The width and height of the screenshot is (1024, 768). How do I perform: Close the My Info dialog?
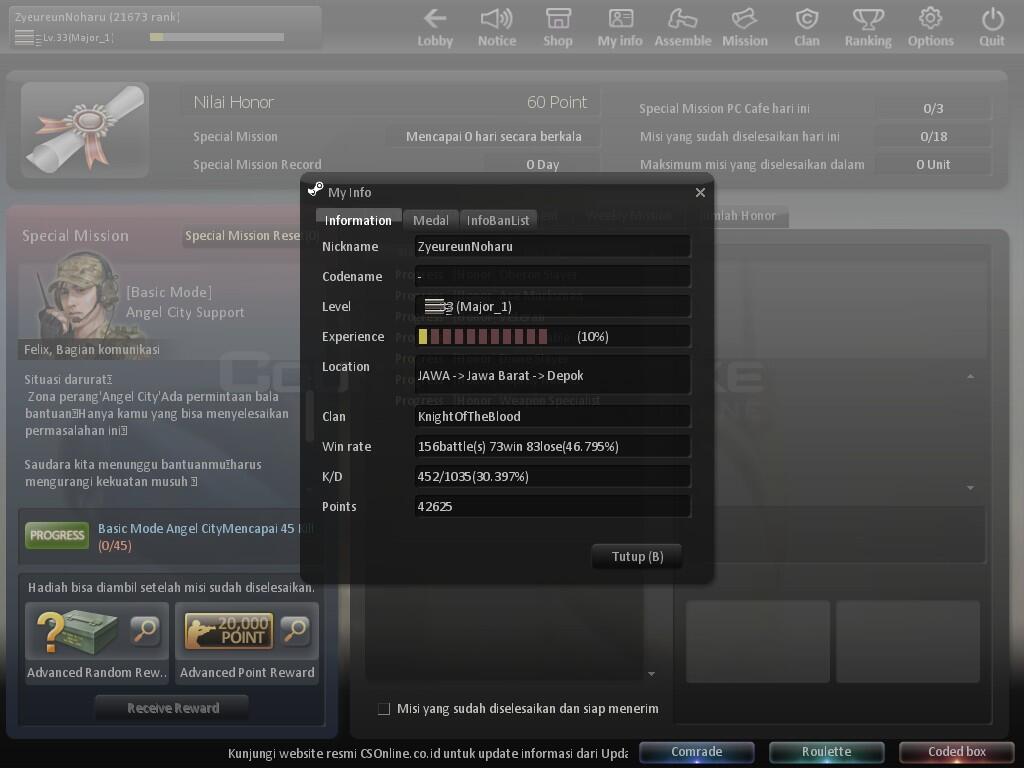click(x=700, y=192)
